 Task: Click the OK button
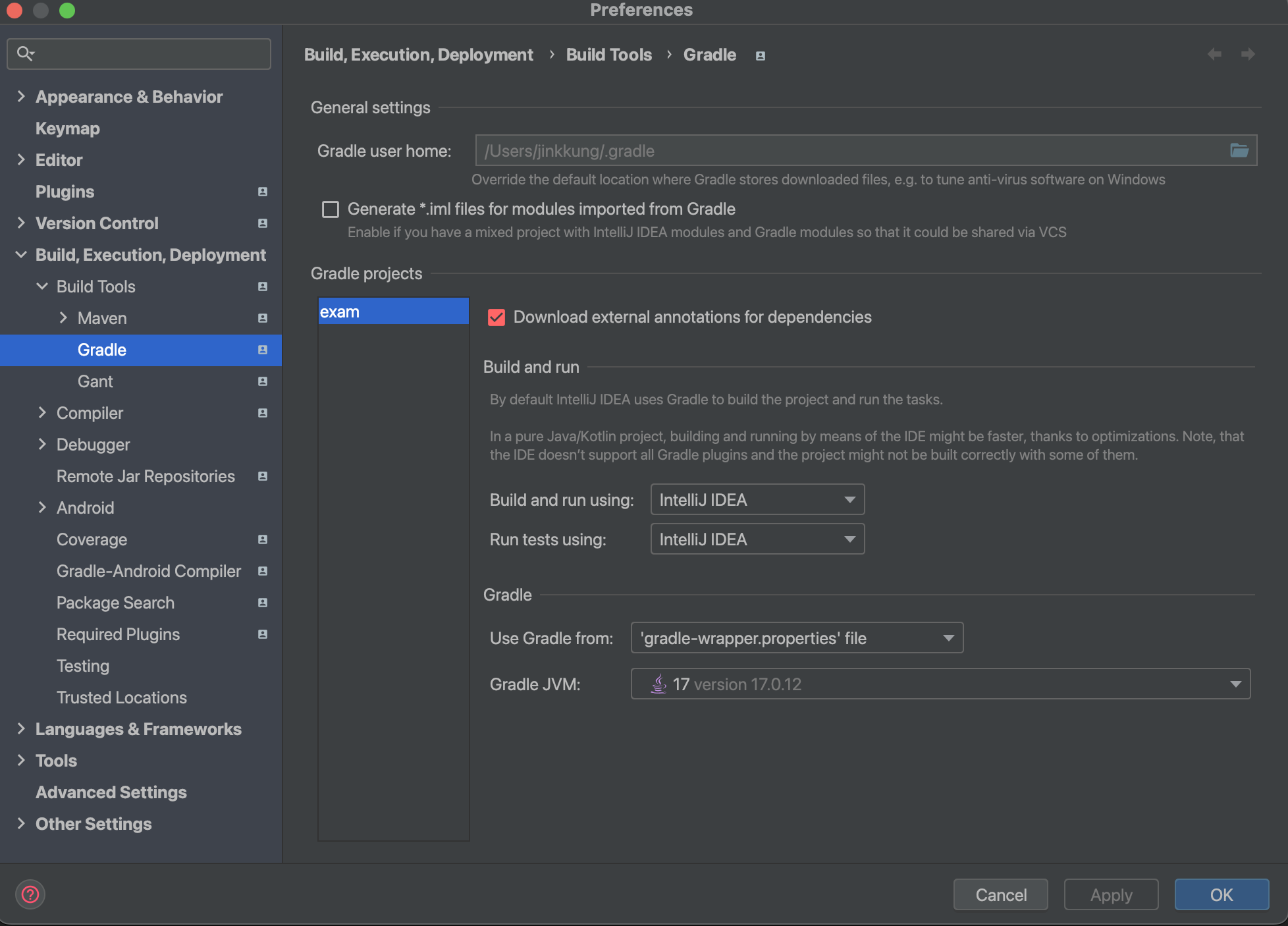tap(1221, 894)
